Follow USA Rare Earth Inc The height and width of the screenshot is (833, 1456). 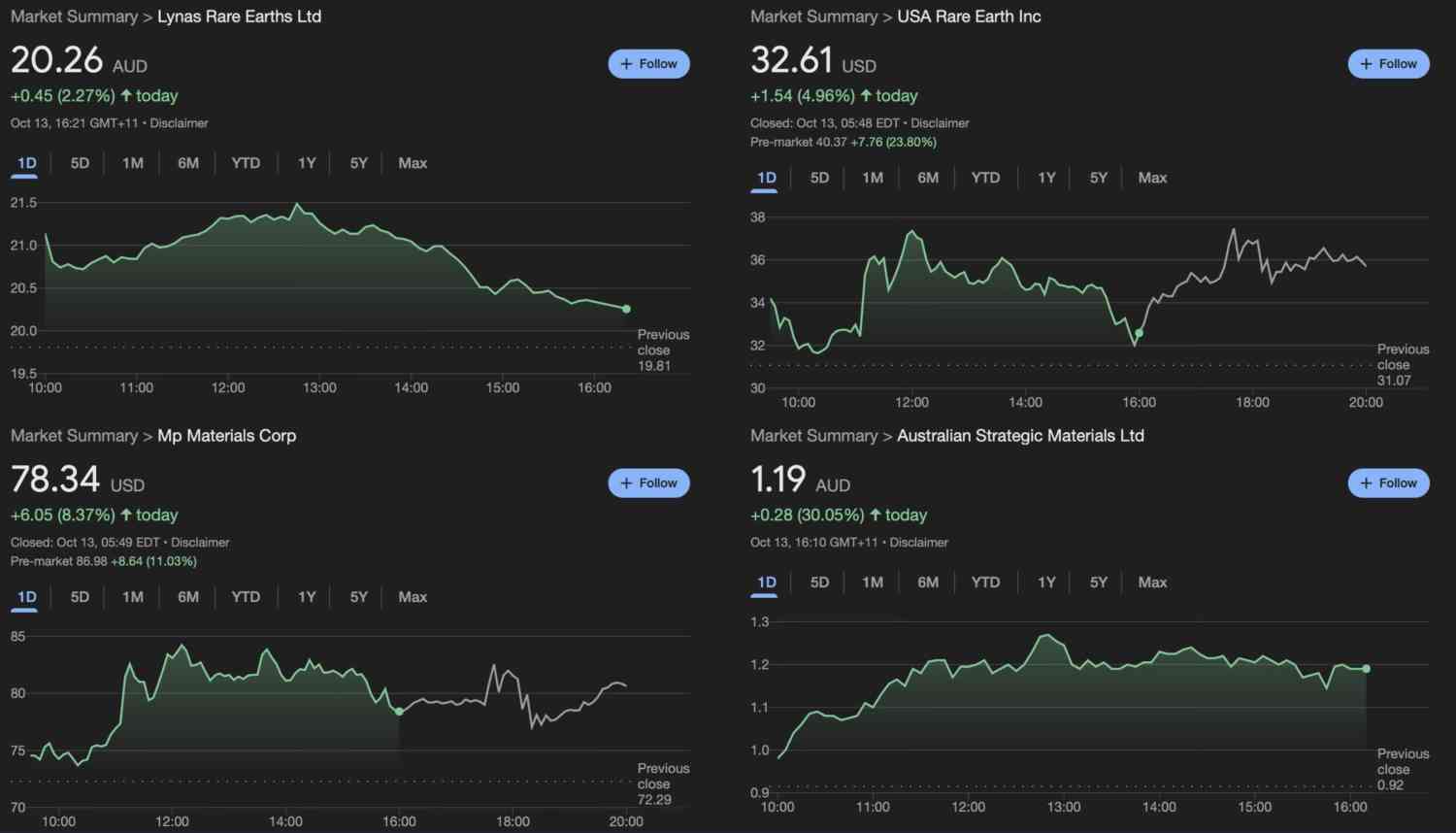tap(1388, 63)
